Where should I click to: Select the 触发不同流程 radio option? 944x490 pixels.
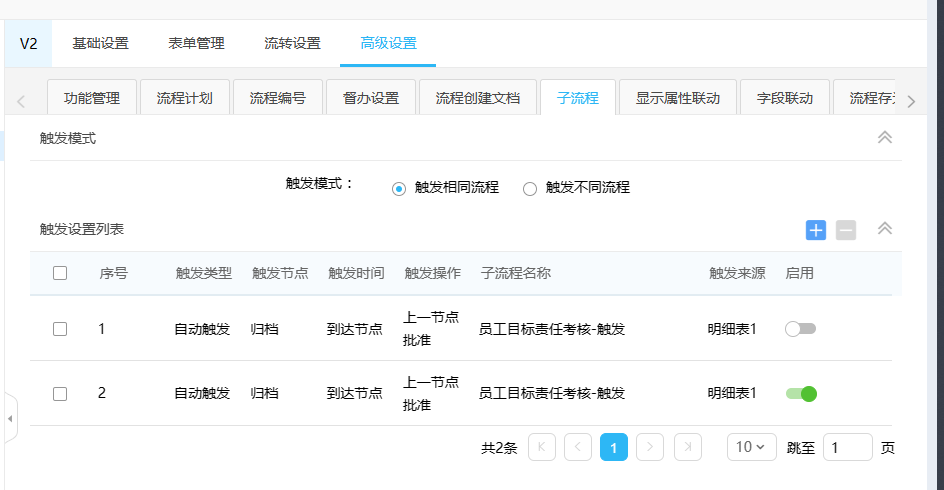530,188
